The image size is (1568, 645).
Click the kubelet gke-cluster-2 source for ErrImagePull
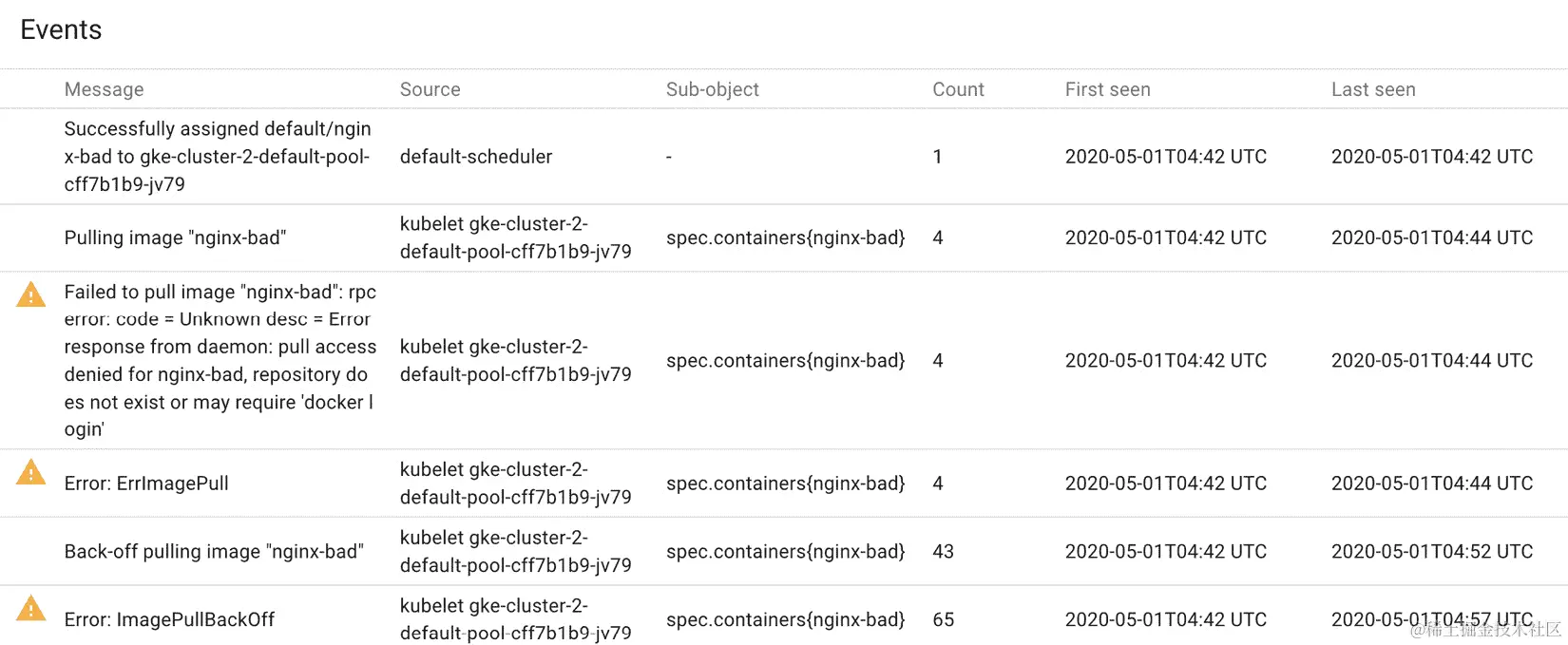(515, 483)
